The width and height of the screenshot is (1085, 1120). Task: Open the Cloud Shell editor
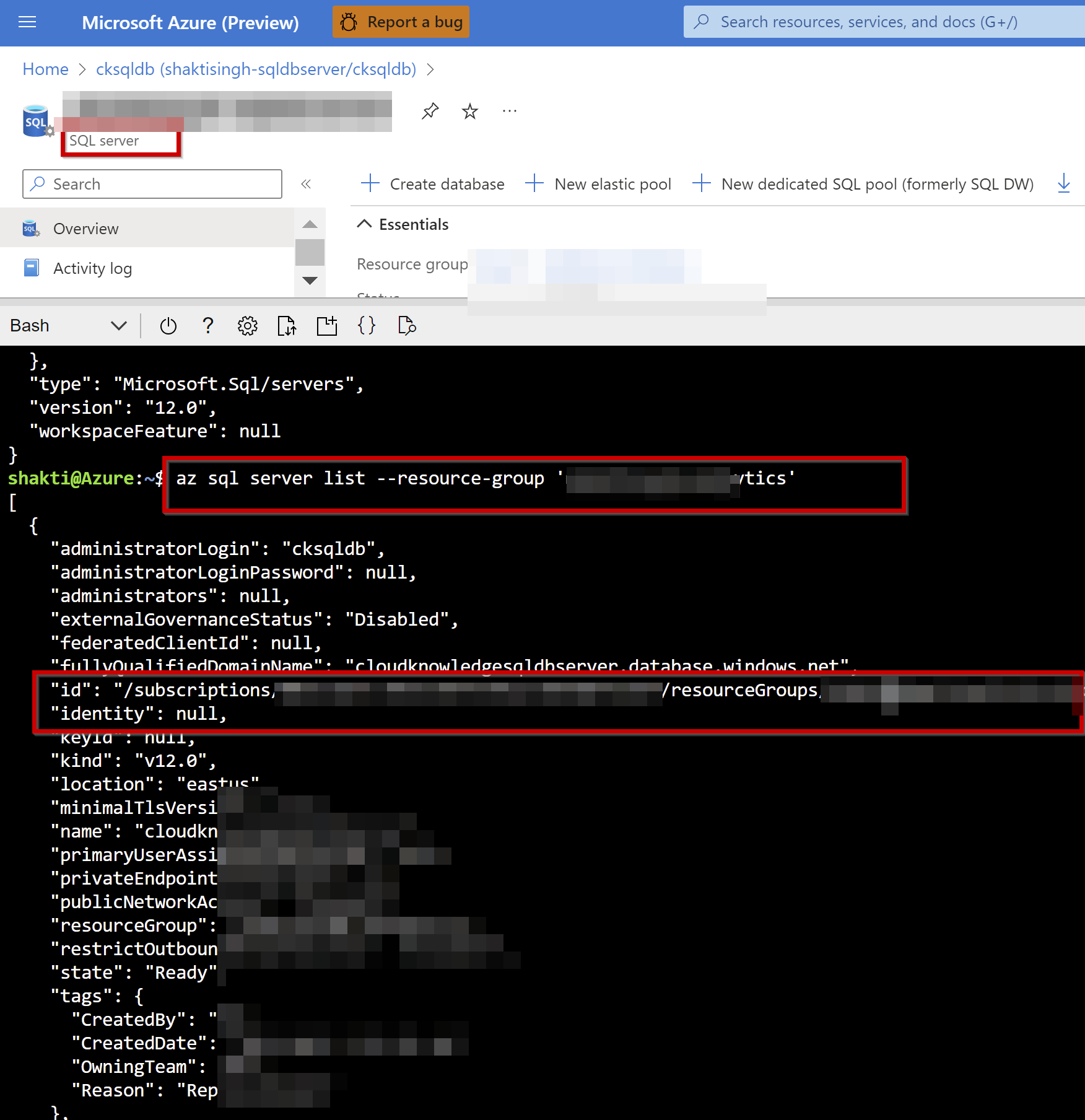click(x=367, y=326)
